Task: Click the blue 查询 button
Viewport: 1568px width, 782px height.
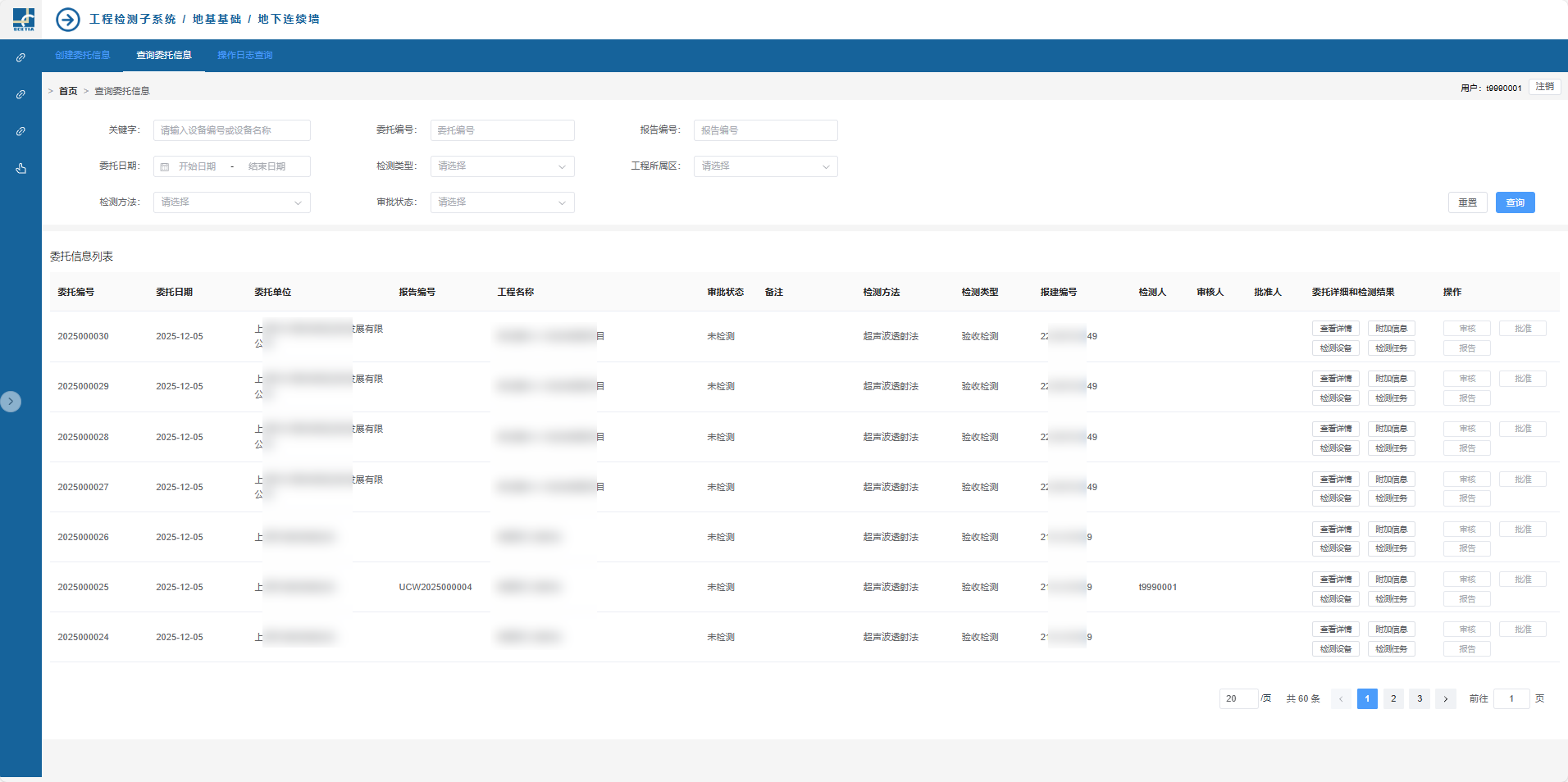Action: [x=1515, y=202]
